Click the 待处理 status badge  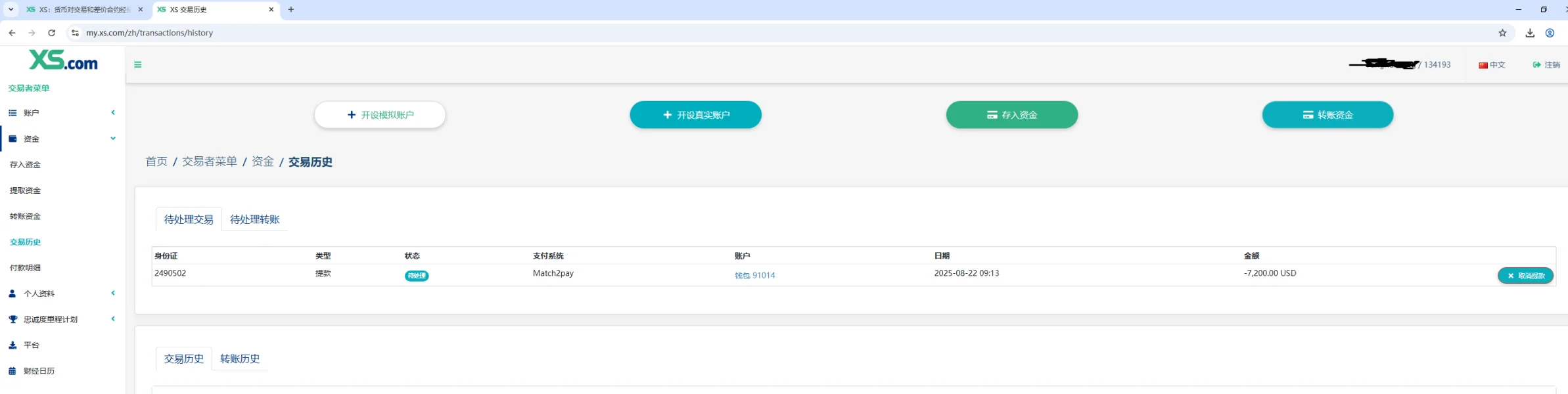417,276
